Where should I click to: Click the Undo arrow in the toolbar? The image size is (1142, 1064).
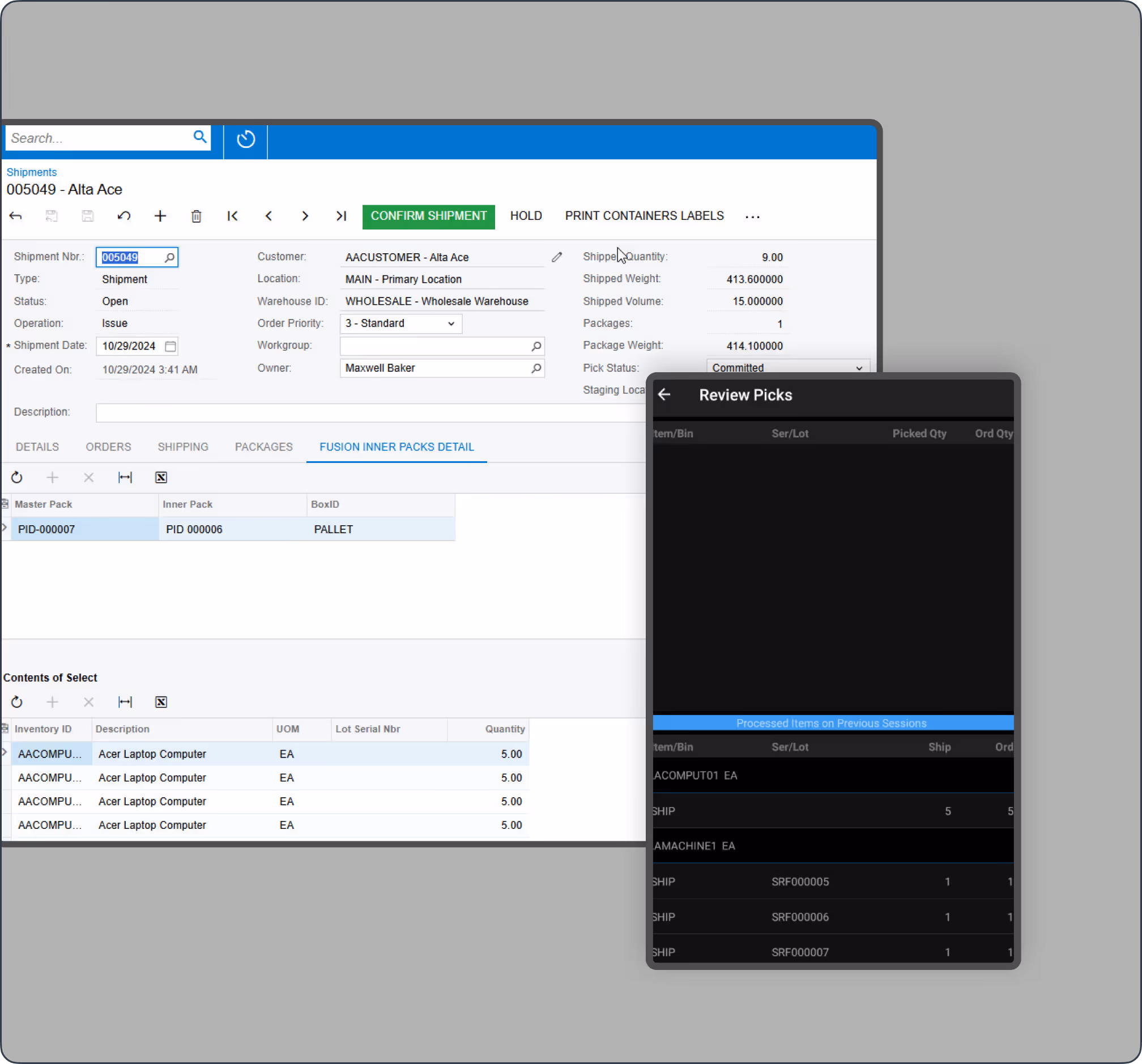124,216
